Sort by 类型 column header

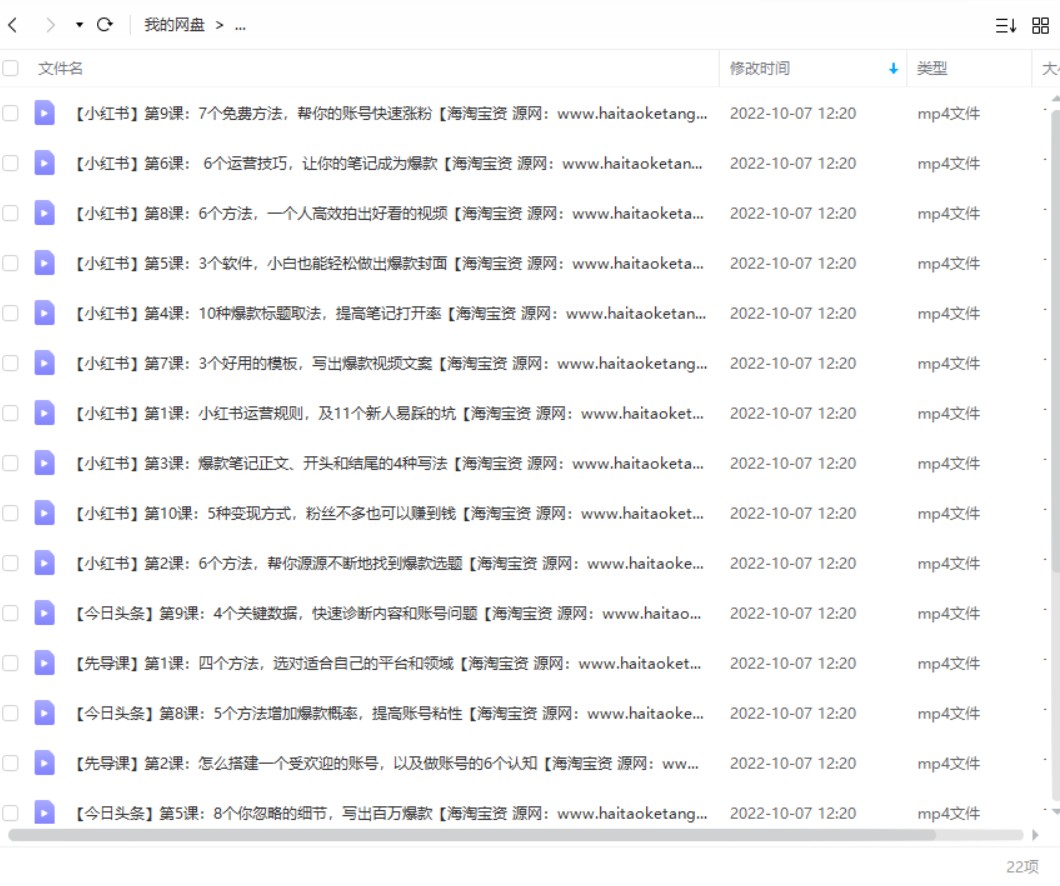tap(932, 68)
